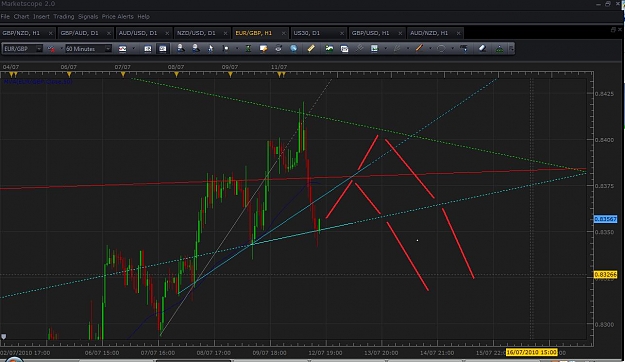
Task: Select the eraser tool
Action: click(x=482, y=49)
